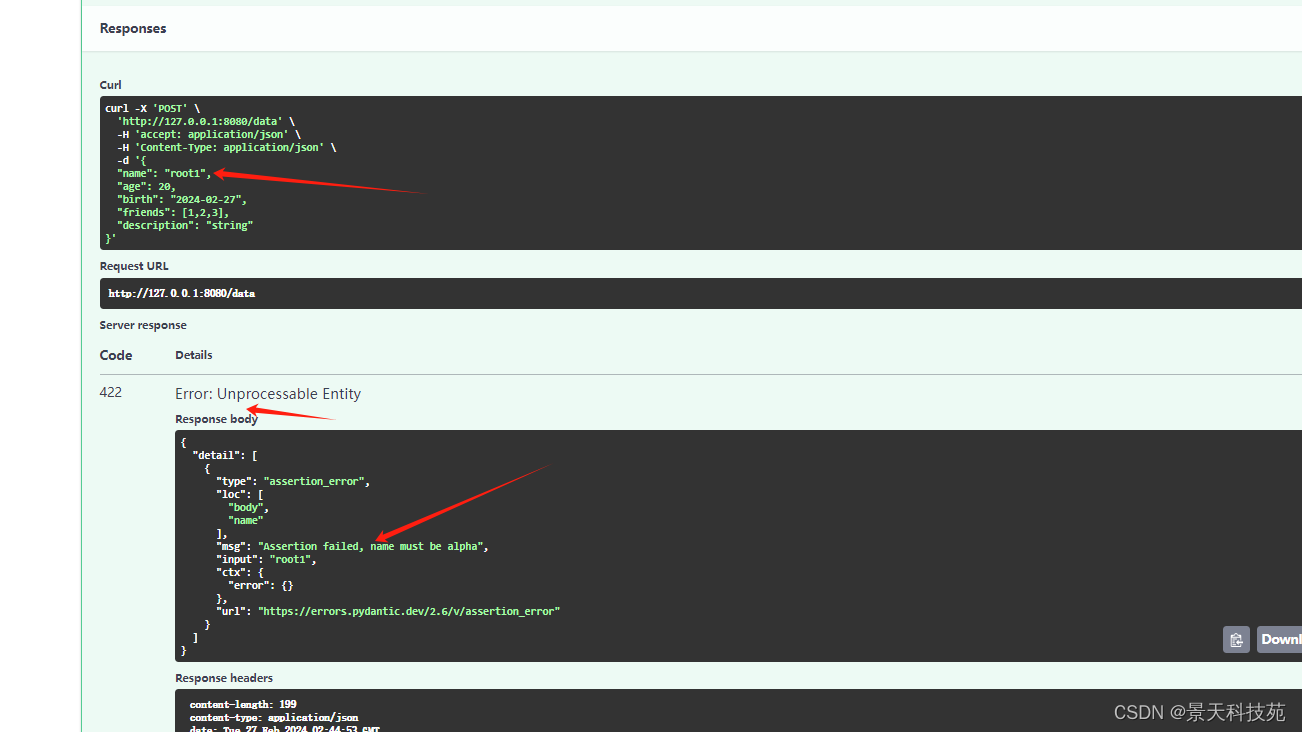Click the Curl label

[111, 85]
